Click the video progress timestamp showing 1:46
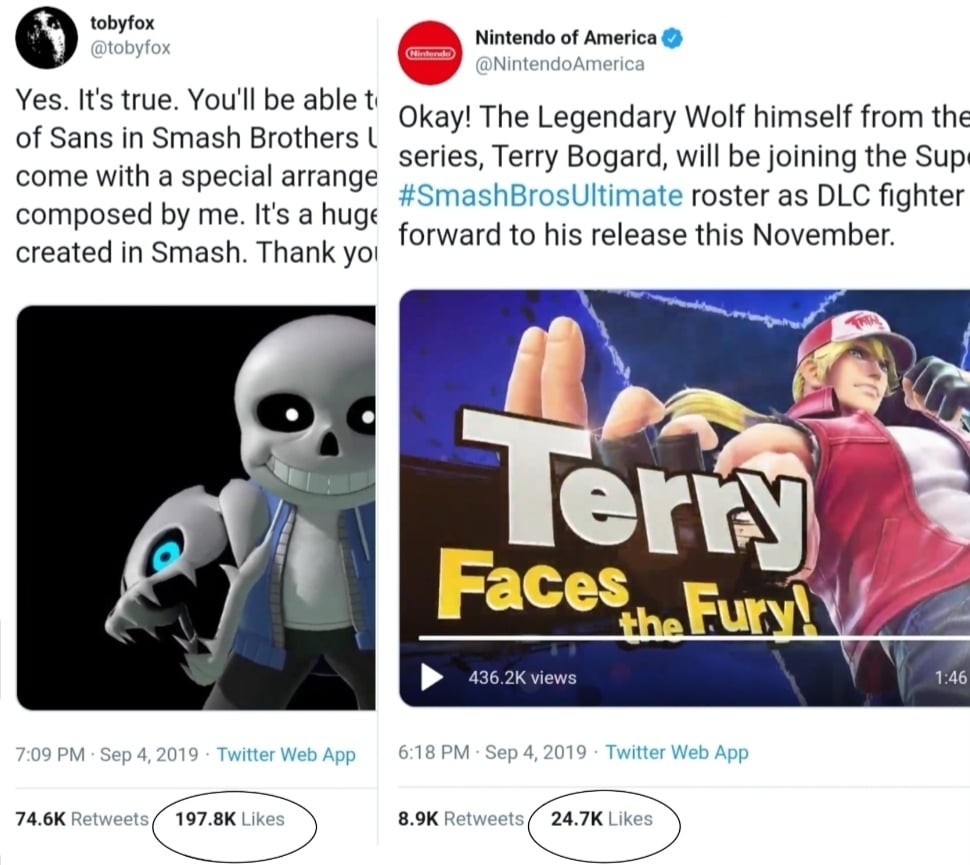 pos(951,677)
